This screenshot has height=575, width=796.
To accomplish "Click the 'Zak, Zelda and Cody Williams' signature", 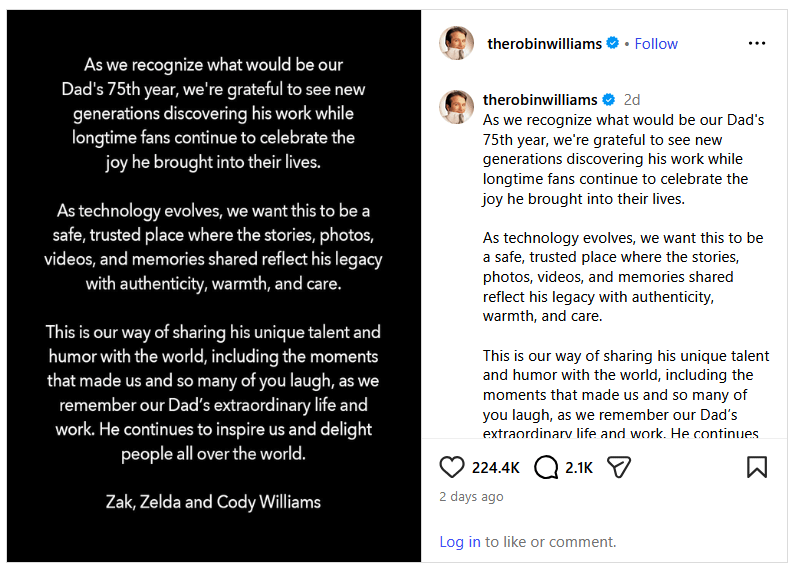I will [213, 502].
